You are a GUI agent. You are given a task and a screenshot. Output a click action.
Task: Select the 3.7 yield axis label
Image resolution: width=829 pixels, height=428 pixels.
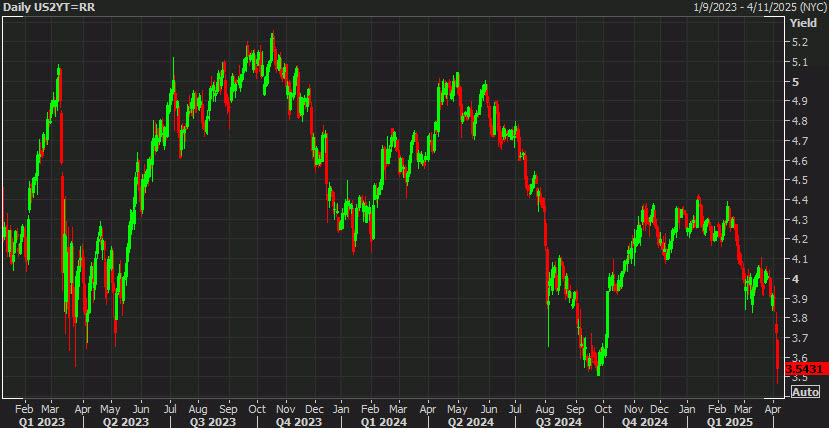coord(798,338)
